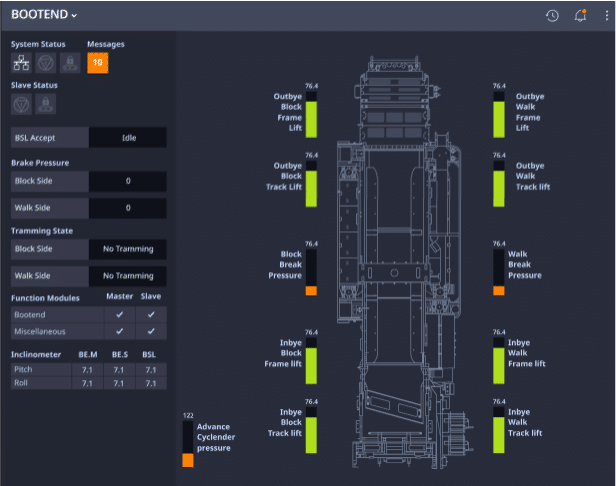The image size is (616, 486).
Task: Select the Roll BSL value
Action: (151, 383)
